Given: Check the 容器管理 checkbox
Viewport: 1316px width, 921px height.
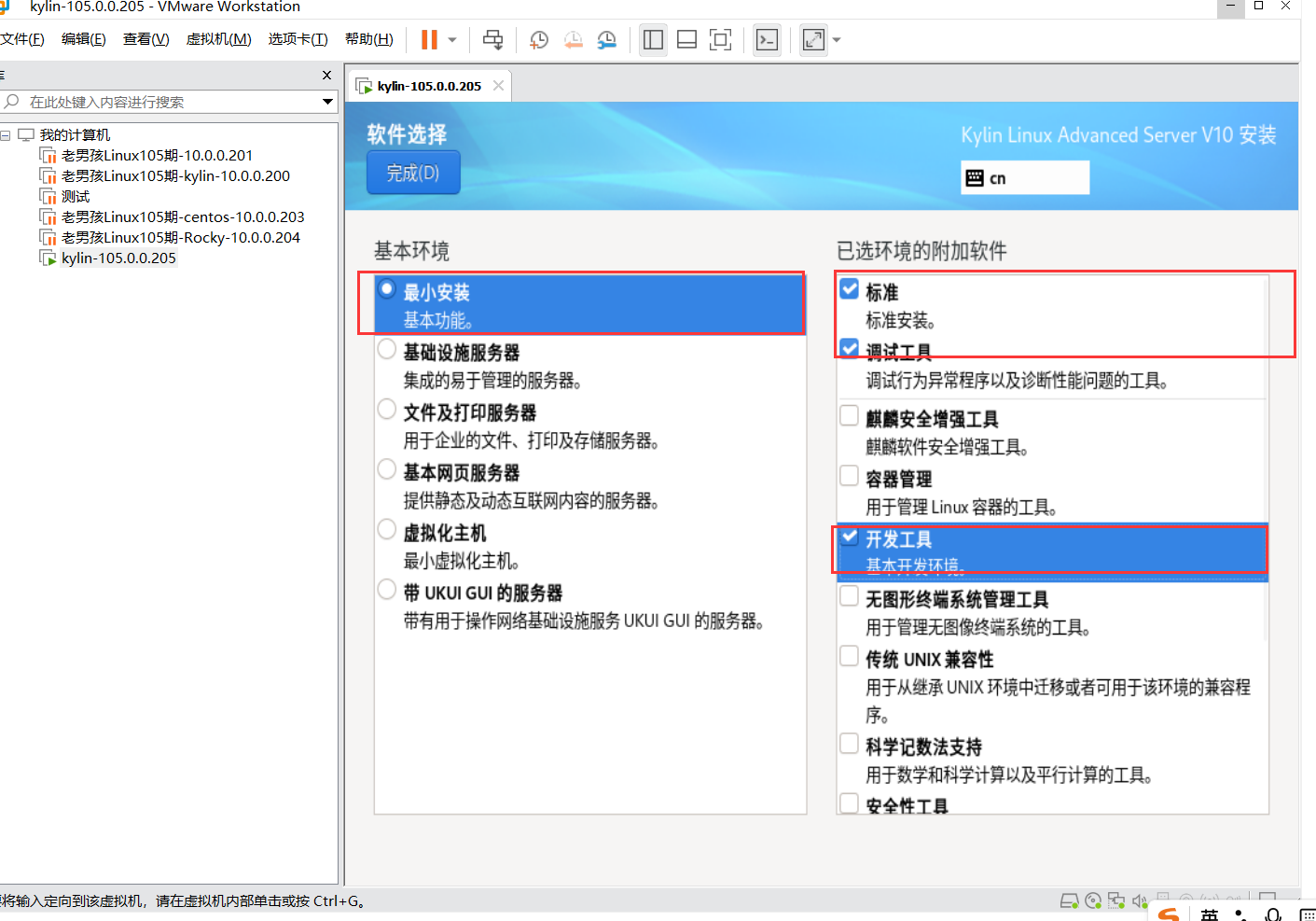Looking at the screenshot, I should tap(850, 476).
